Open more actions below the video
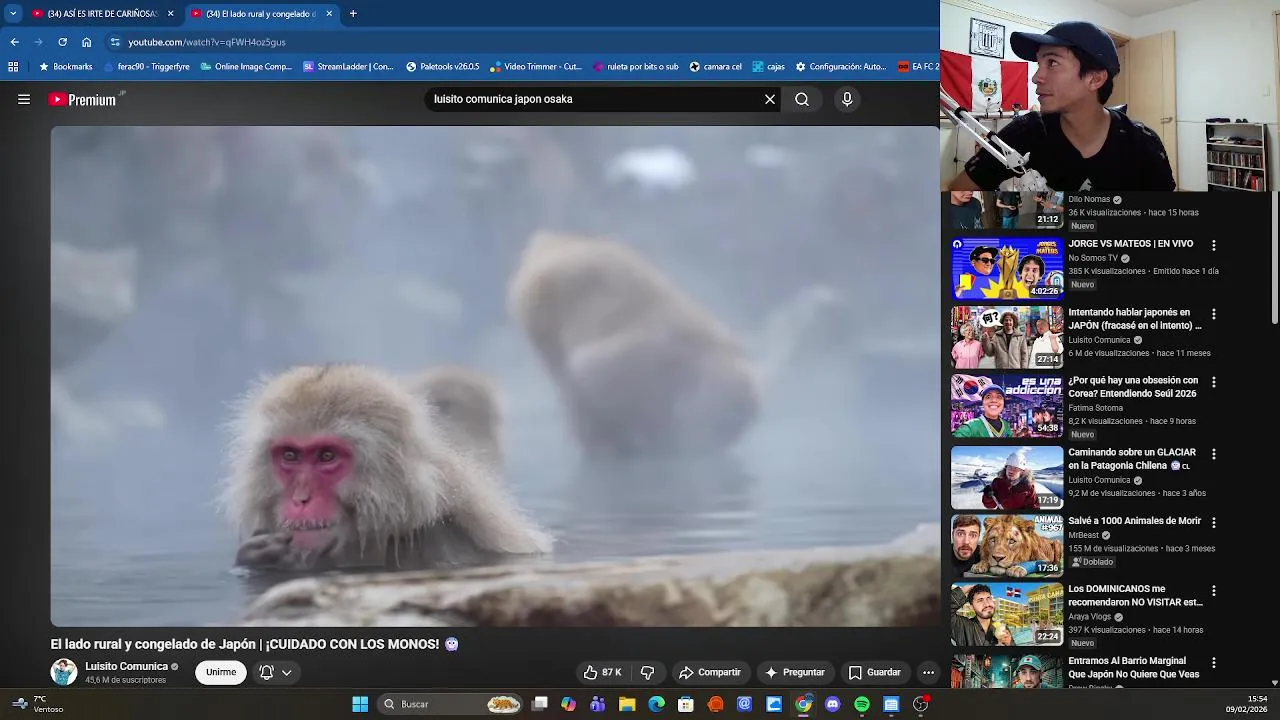This screenshot has width=1280, height=720. (928, 672)
